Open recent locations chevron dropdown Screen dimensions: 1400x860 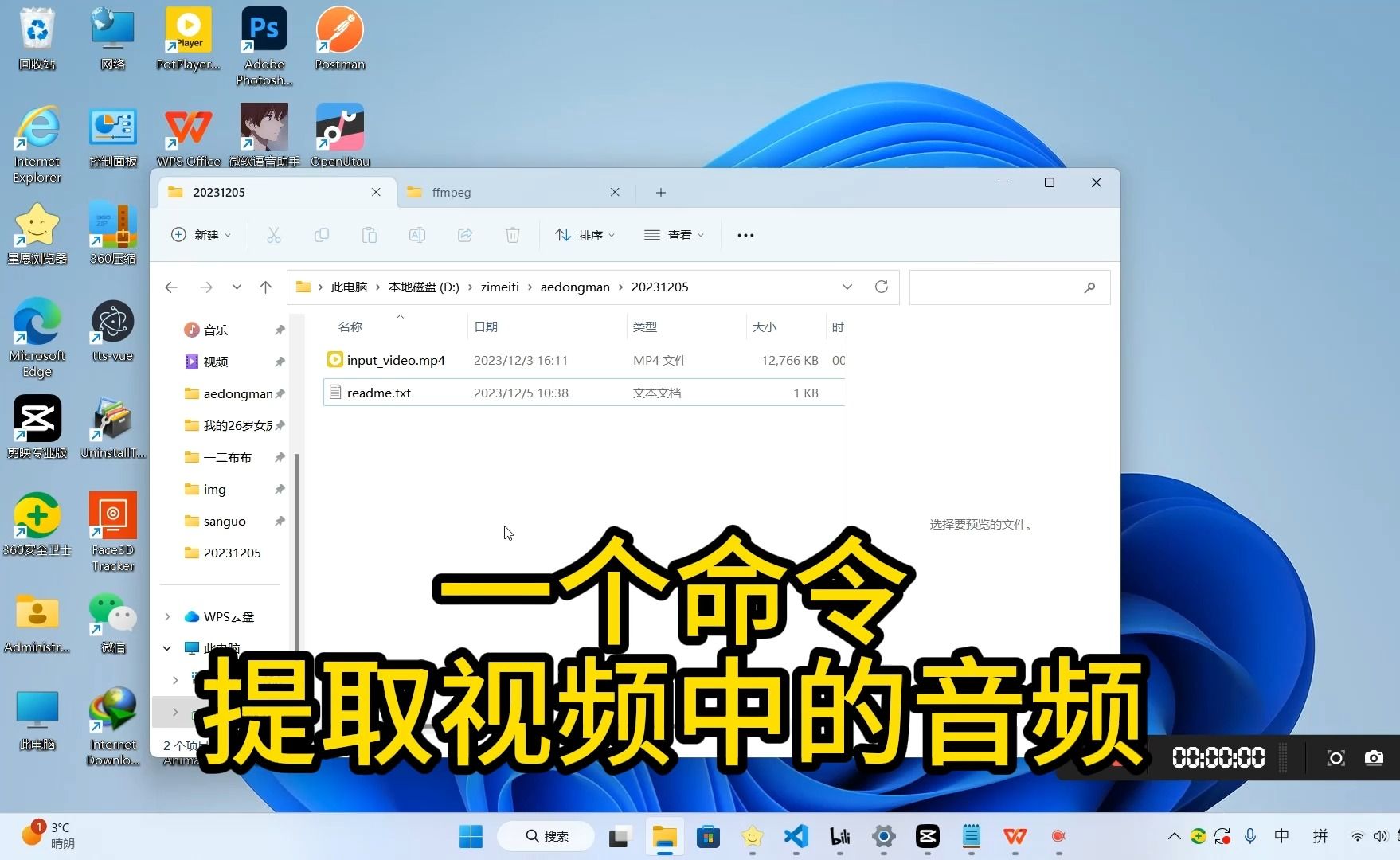coord(237,287)
